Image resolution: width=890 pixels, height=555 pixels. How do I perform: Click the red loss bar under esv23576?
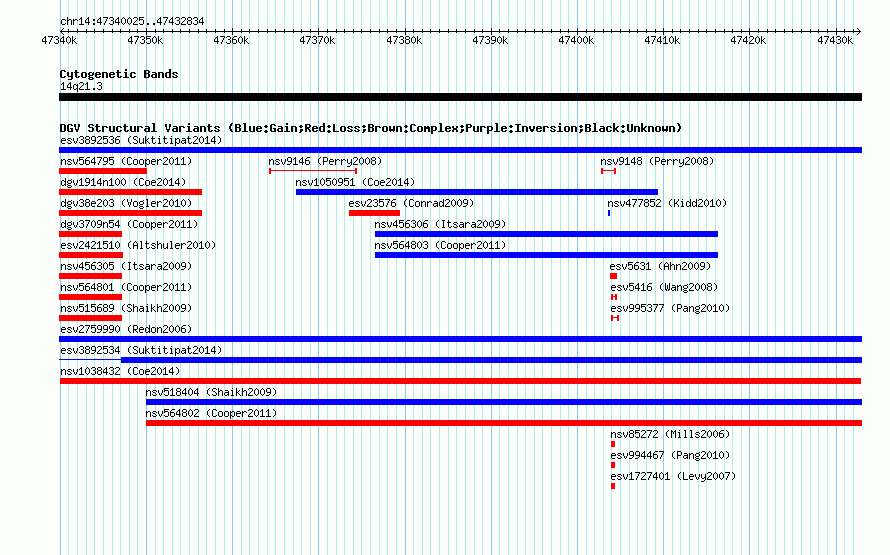pyautogui.click(x=374, y=213)
